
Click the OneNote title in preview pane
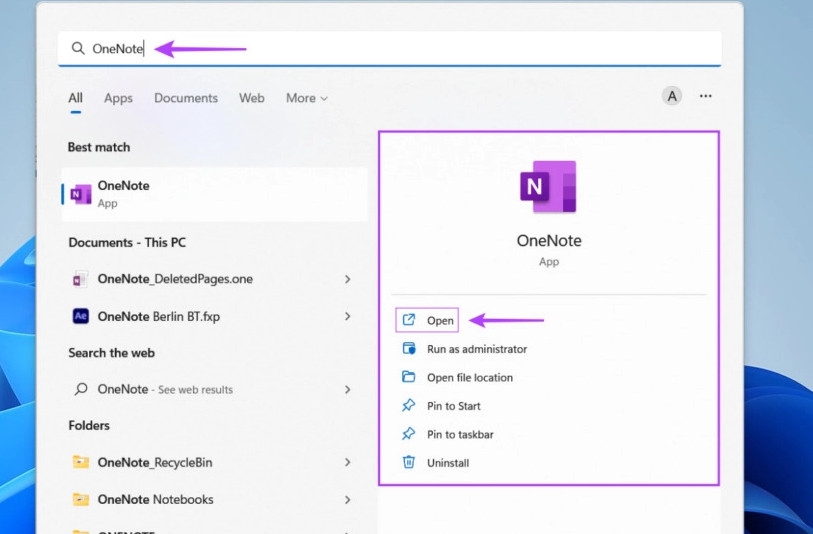(x=549, y=241)
